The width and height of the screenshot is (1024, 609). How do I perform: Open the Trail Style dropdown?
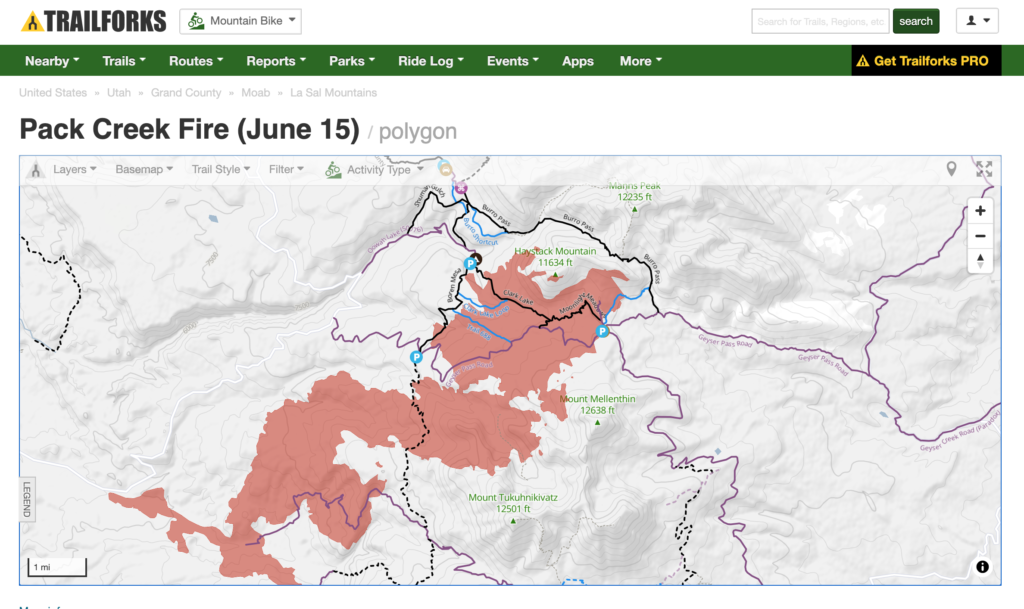[x=221, y=170]
